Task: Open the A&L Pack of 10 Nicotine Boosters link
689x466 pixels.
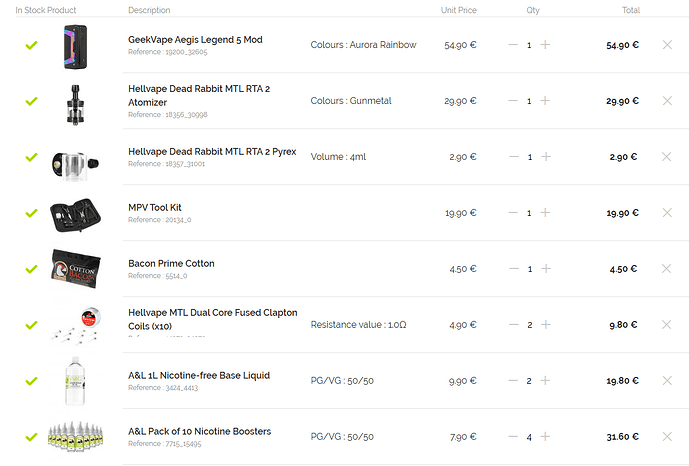Action: [199, 431]
